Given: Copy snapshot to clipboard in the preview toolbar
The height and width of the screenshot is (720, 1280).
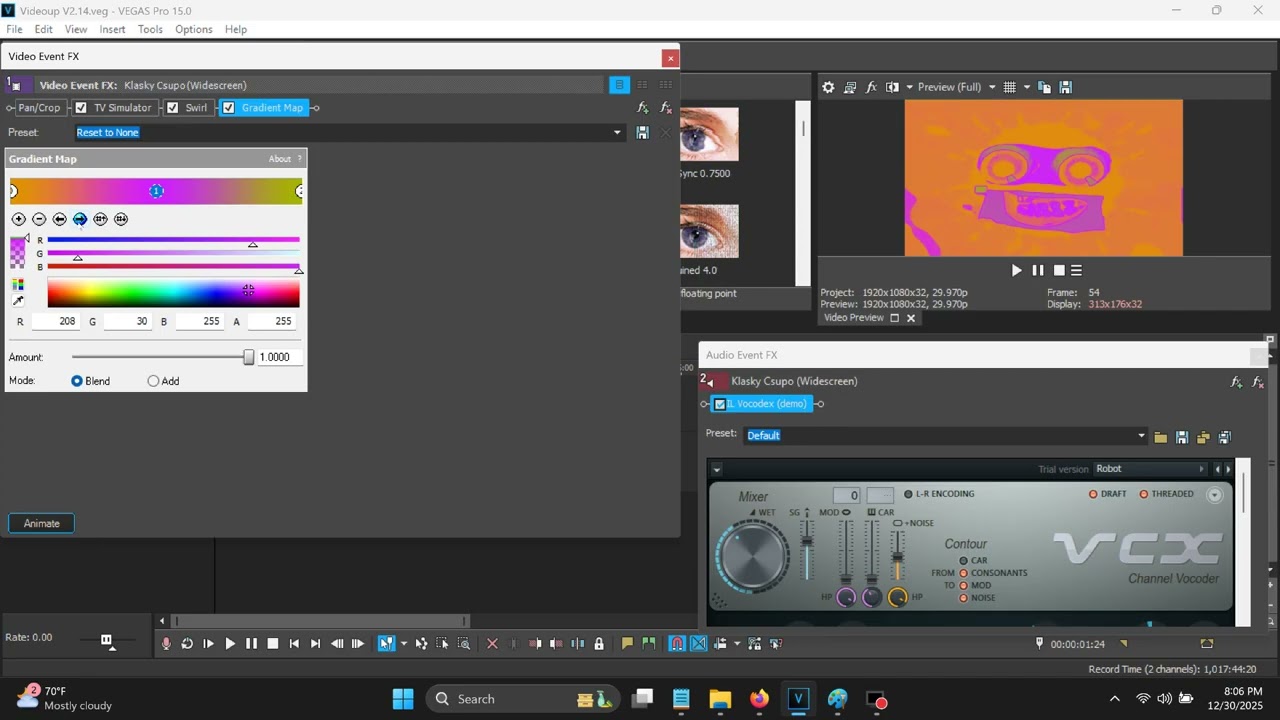Looking at the screenshot, I should pyautogui.click(x=1044, y=87).
